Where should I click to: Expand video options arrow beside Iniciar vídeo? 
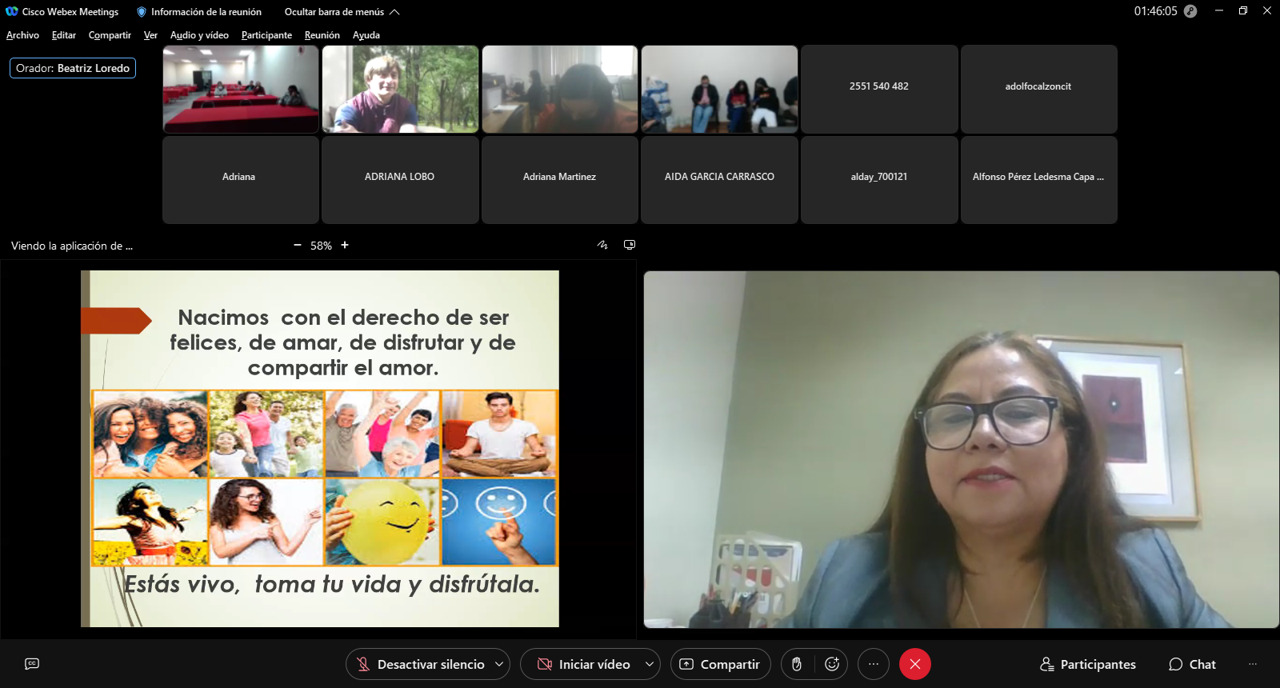[650, 664]
